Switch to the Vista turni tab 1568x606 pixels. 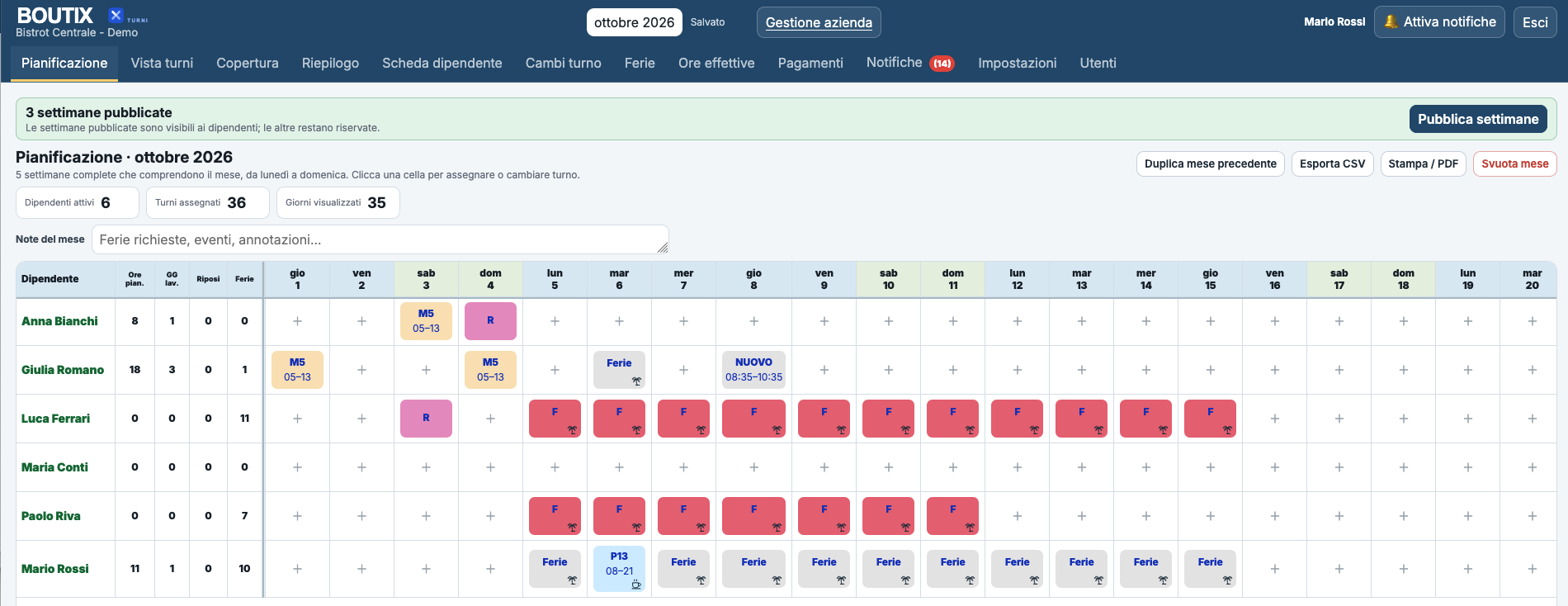(162, 63)
